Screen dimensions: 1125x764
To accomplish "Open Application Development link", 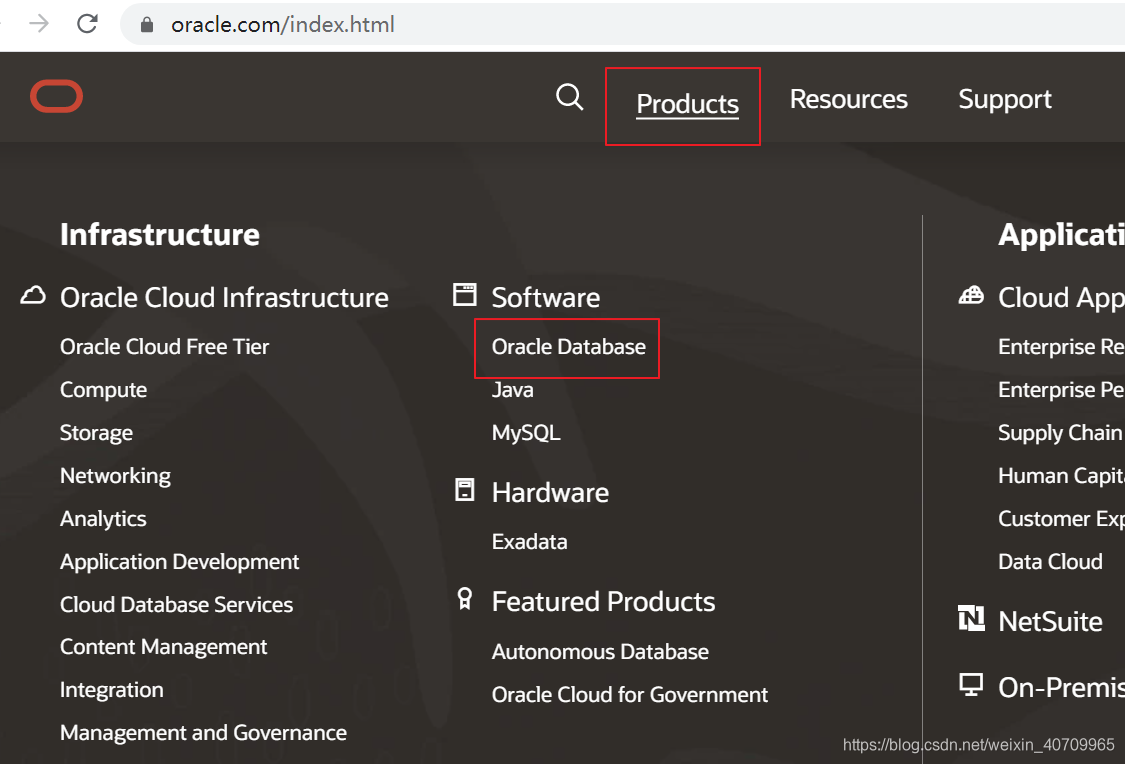I will pos(179,562).
